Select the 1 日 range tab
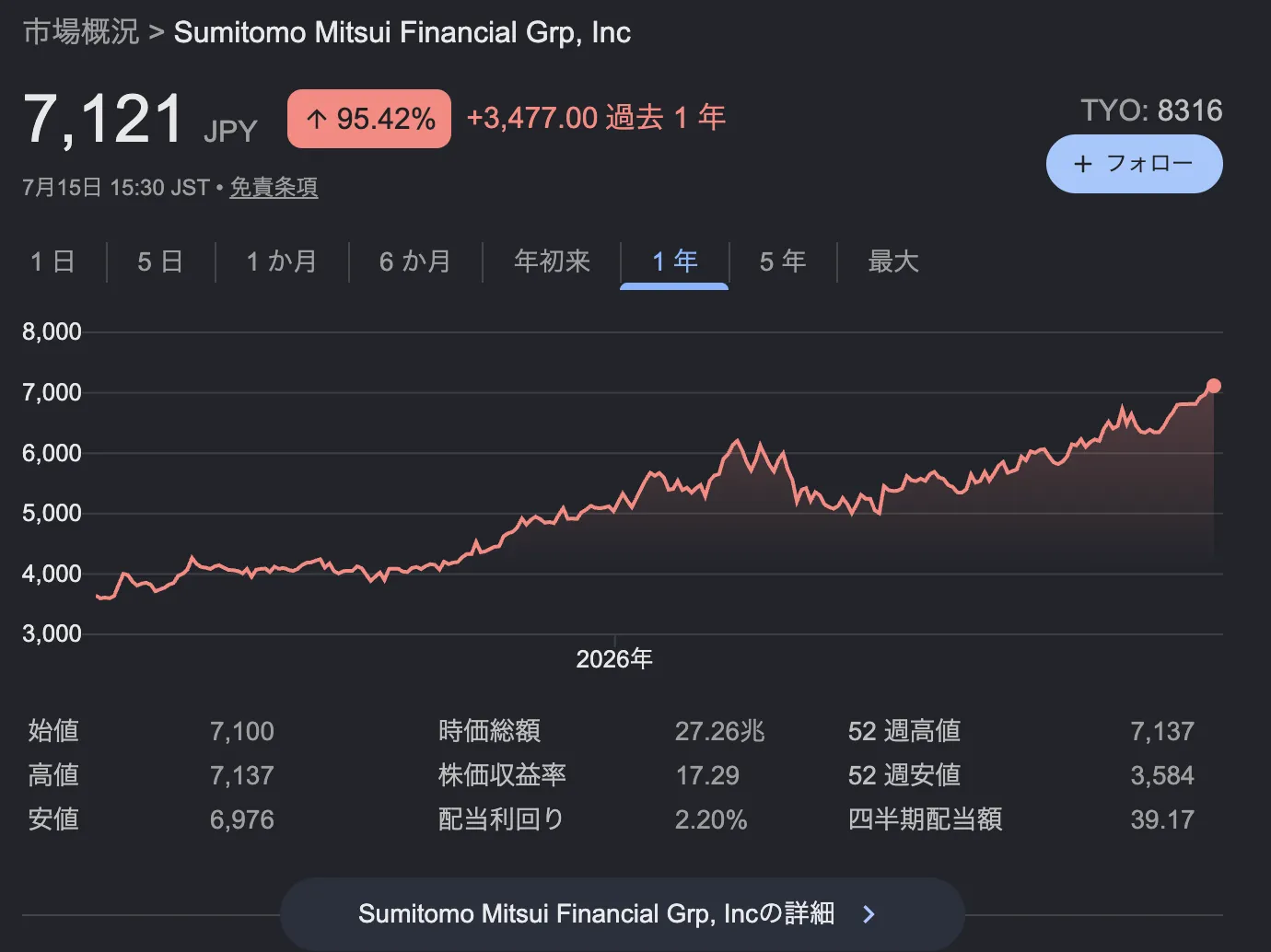 [x=52, y=261]
